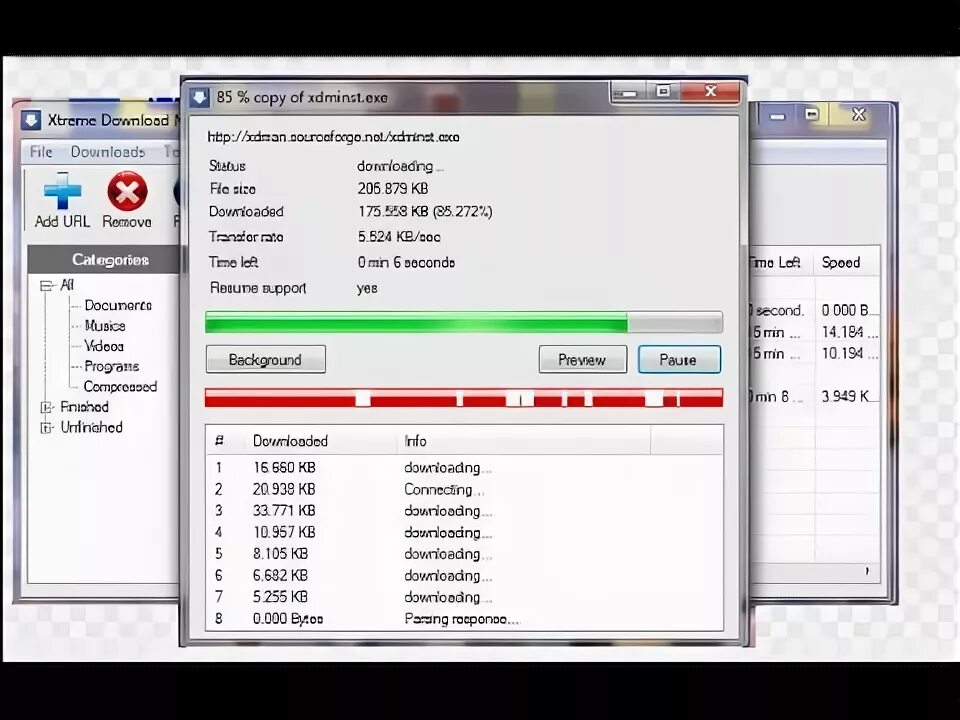Expand the Finished tree node
This screenshot has height=720, width=960.
click(x=46, y=407)
